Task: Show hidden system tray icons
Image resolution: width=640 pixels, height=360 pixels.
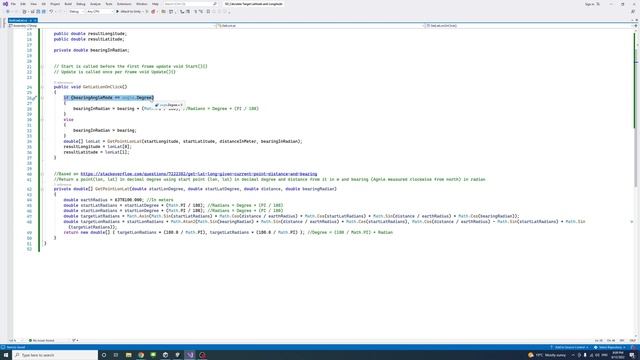Action: tap(573, 355)
